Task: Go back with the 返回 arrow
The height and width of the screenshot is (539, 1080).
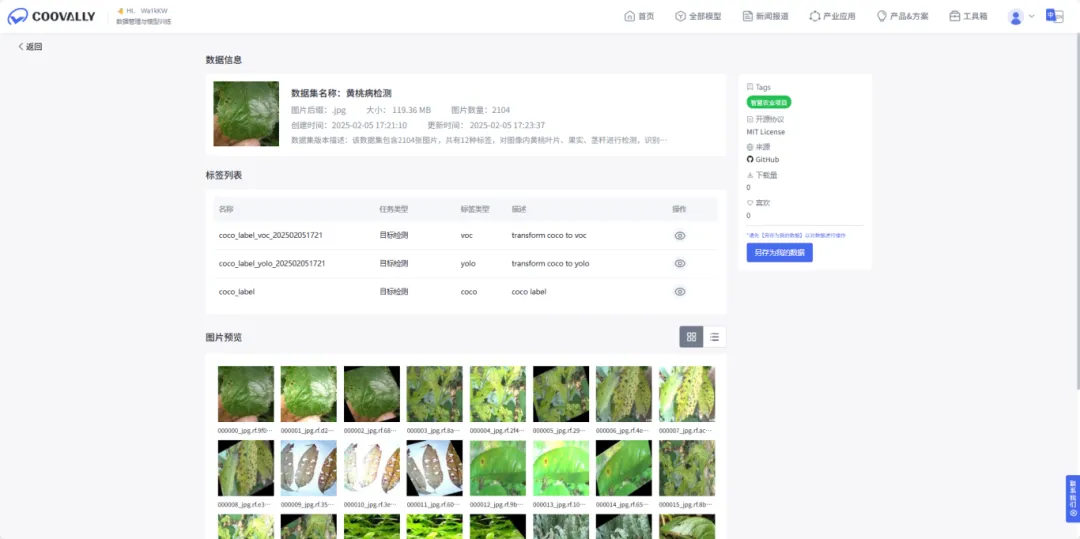Action: (30, 47)
